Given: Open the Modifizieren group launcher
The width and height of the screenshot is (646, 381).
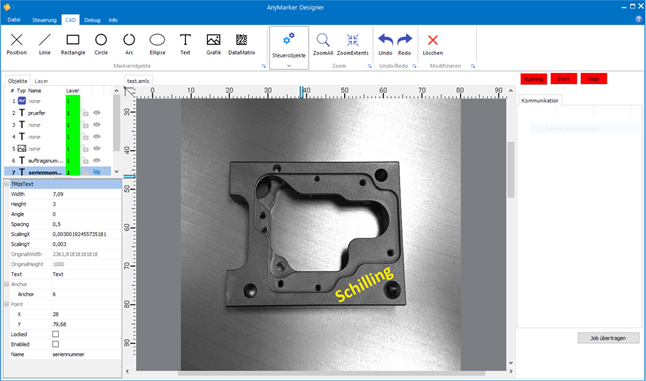Looking at the screenshot, I should (473, 66).
